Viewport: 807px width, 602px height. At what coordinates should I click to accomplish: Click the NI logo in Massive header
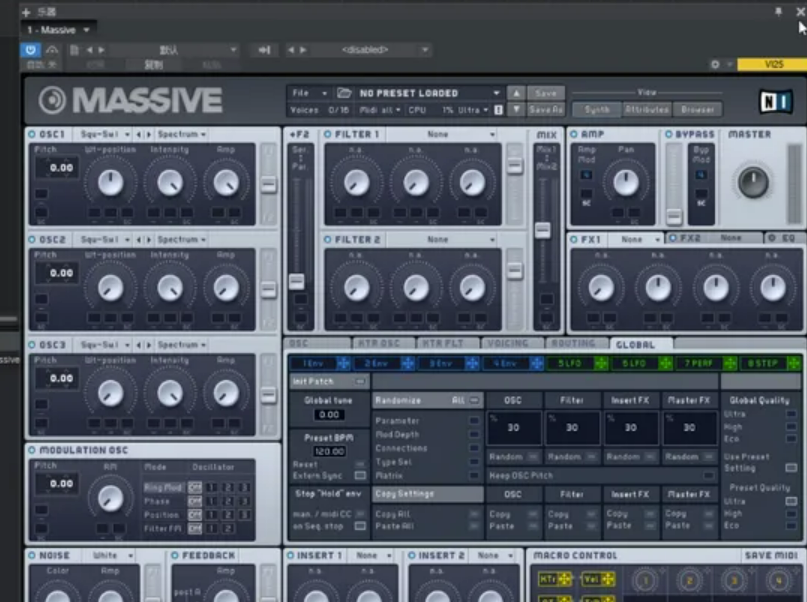[776, 102]
